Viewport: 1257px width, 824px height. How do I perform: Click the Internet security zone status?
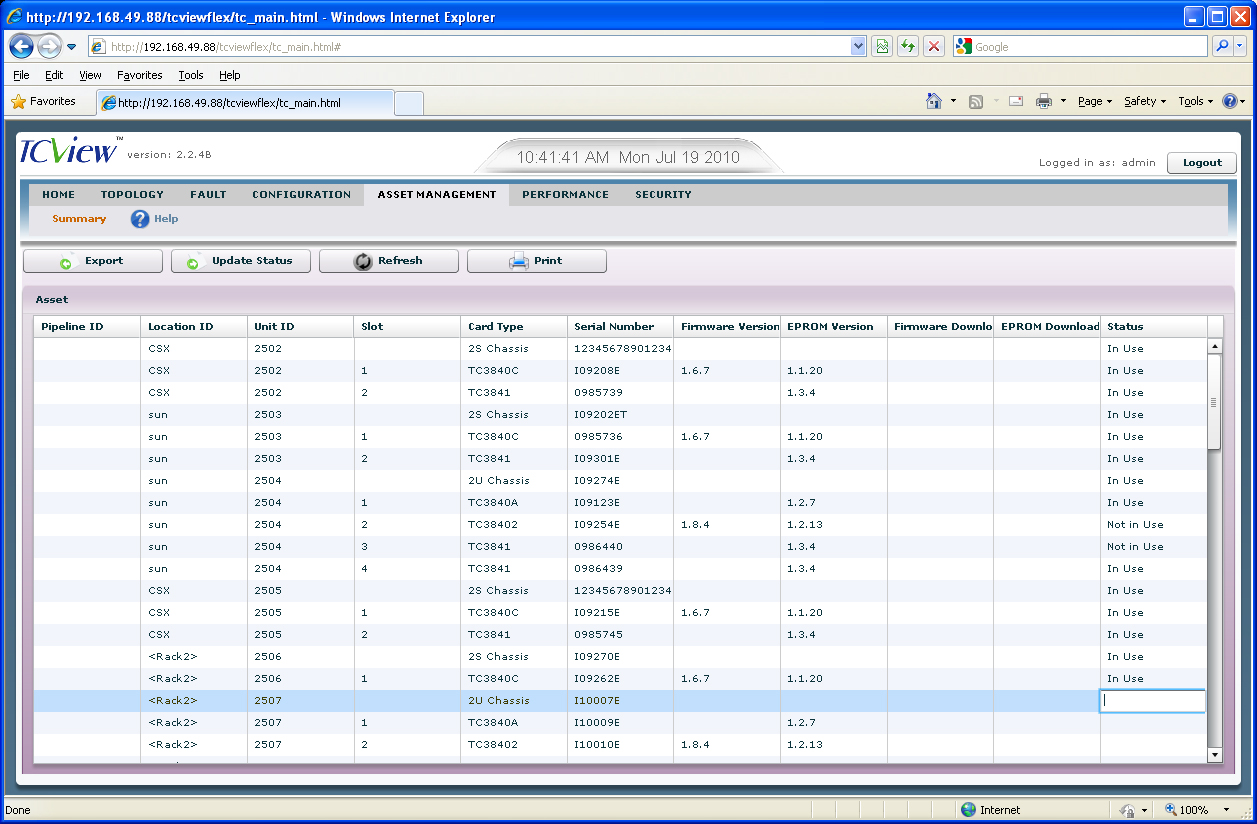click(990, 810)
